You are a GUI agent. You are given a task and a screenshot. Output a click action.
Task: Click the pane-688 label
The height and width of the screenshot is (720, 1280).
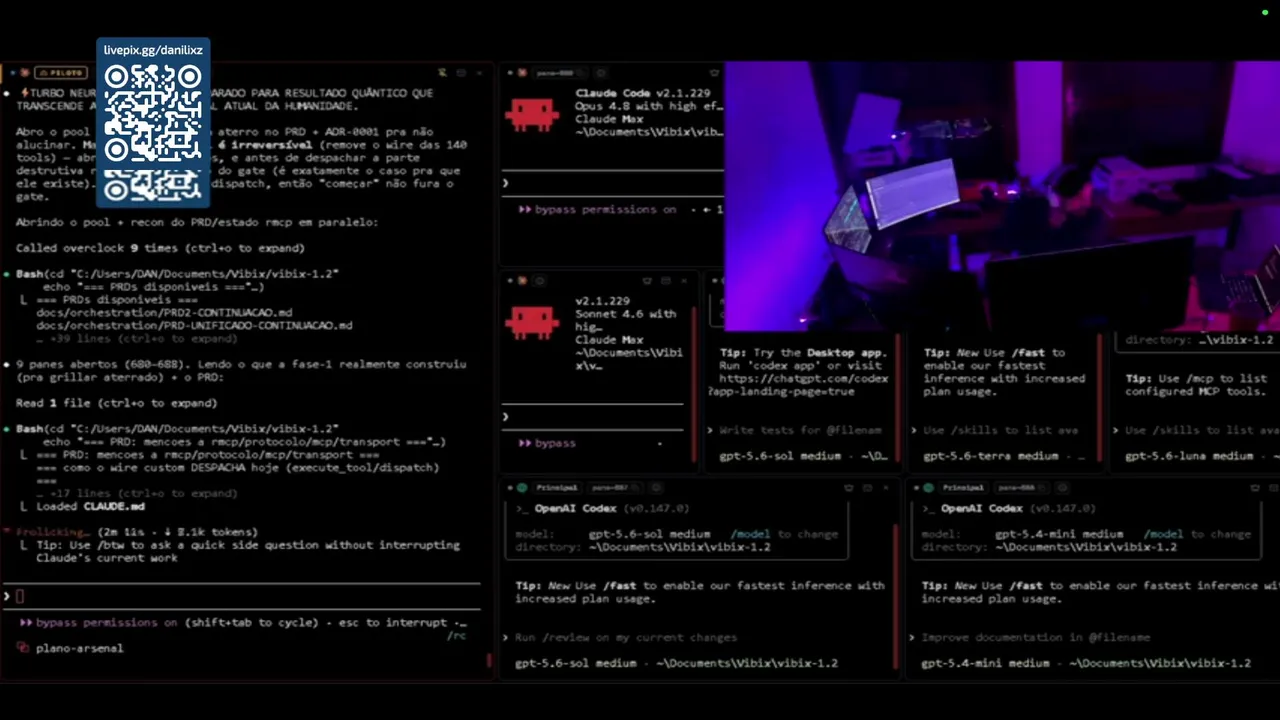pyautogui.click(x=1016, y=488)
